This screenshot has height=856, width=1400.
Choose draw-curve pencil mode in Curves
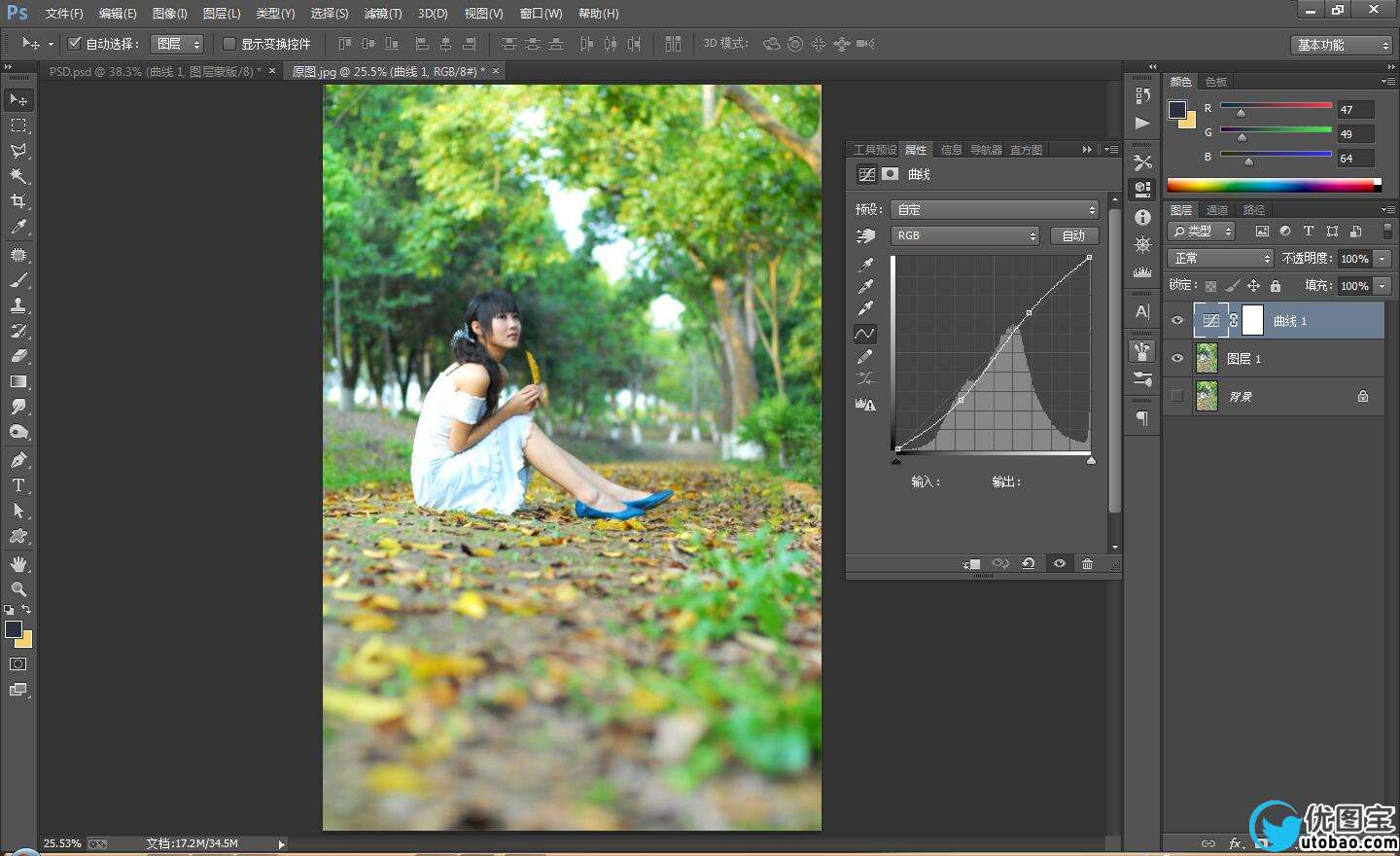pos(865,357)
